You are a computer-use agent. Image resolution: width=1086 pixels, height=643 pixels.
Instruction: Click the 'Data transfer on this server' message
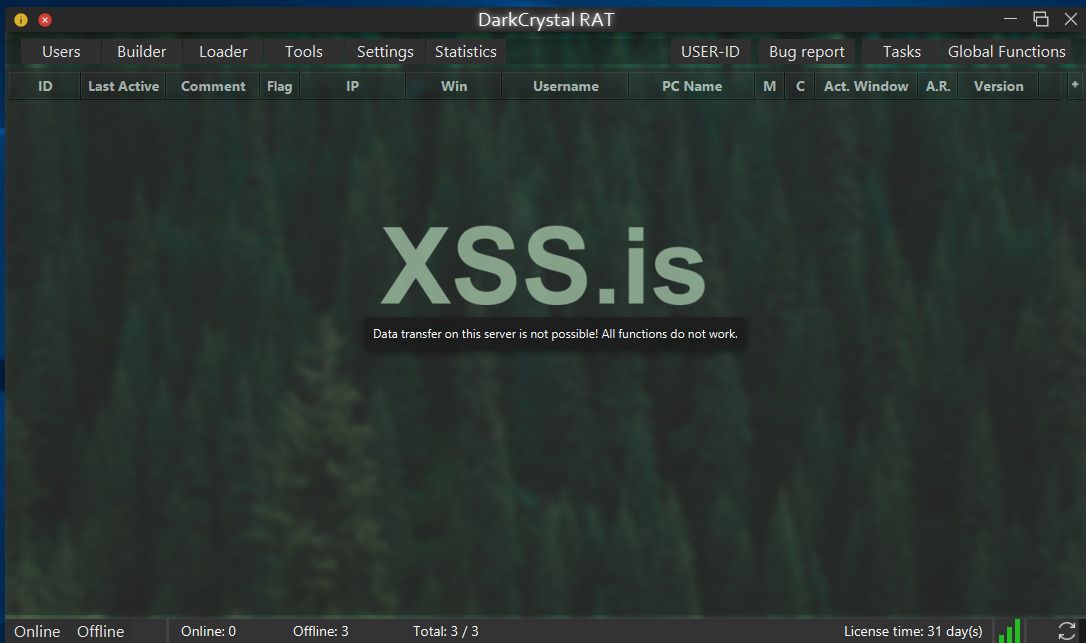pyautogui.click(x=555, y=334)
